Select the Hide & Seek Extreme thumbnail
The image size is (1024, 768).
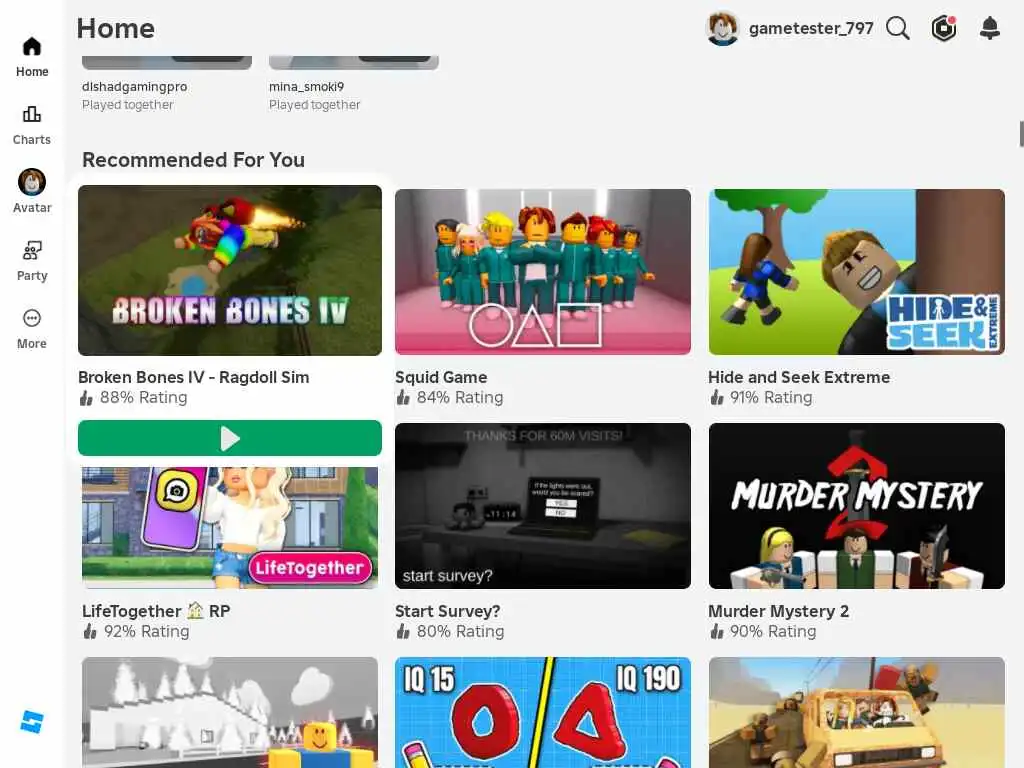pos(856,272)
